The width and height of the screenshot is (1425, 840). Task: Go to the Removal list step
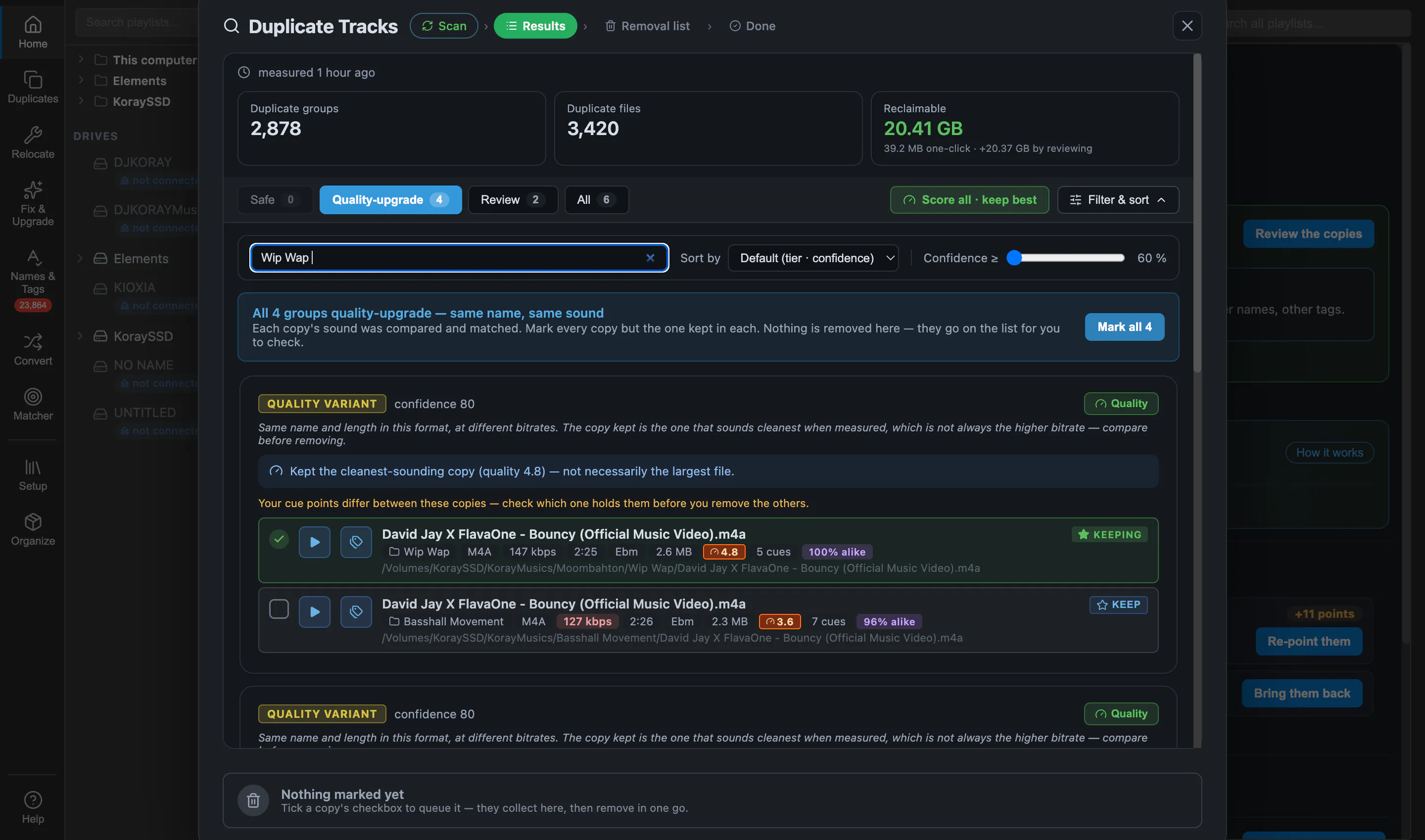point(648,26)
